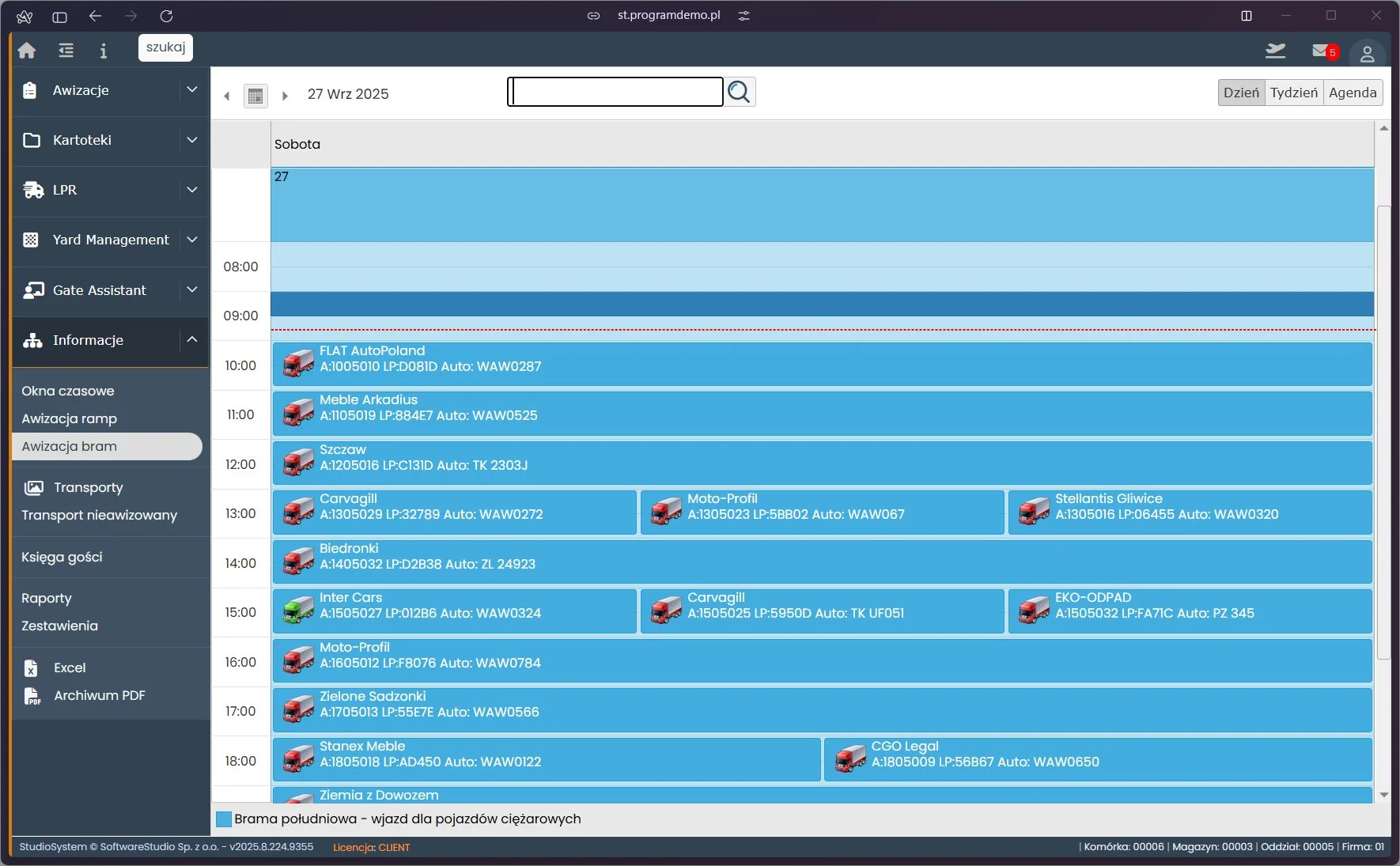Focus the calendar search text field
The height and width of the screenshot is (866, 1400).
(615, 92)
